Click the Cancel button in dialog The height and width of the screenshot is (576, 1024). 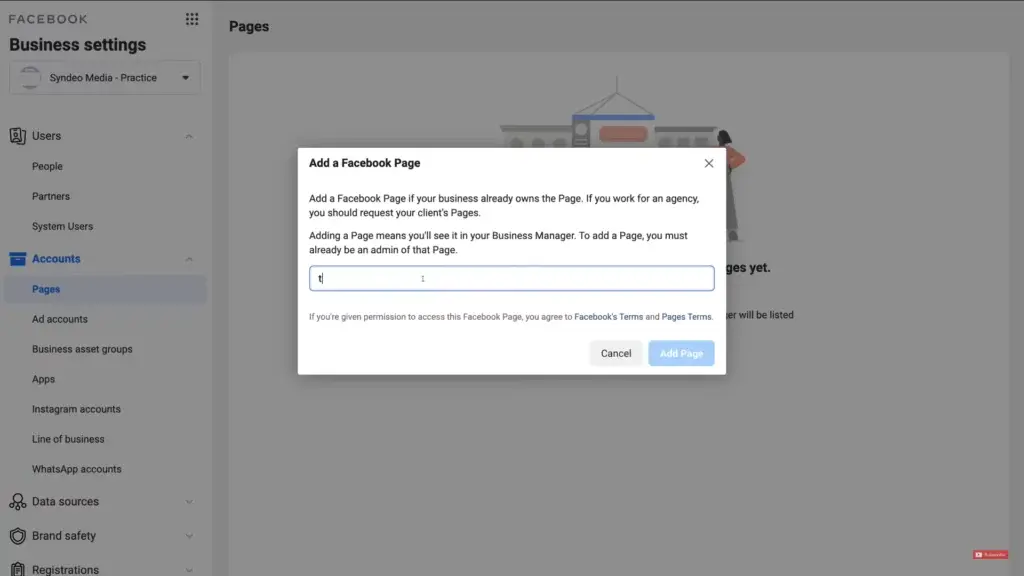[616, 353]
